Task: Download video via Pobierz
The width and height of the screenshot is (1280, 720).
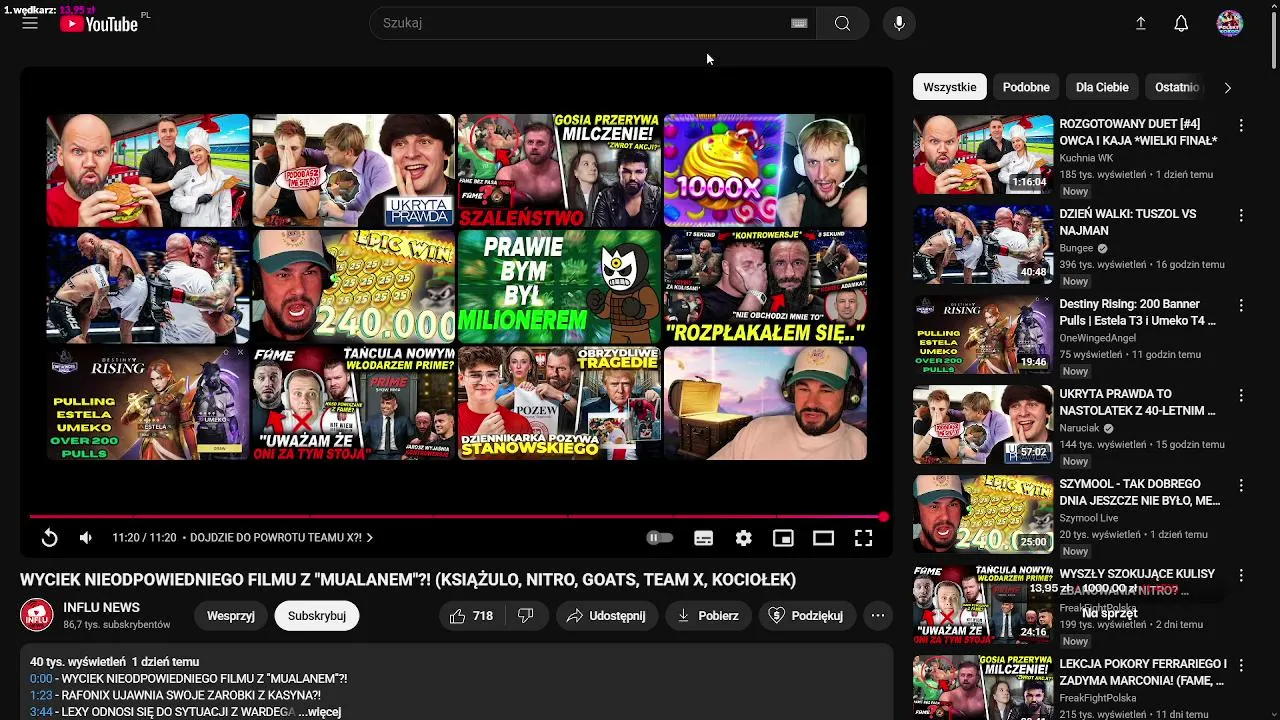Action: click(708, 616)
